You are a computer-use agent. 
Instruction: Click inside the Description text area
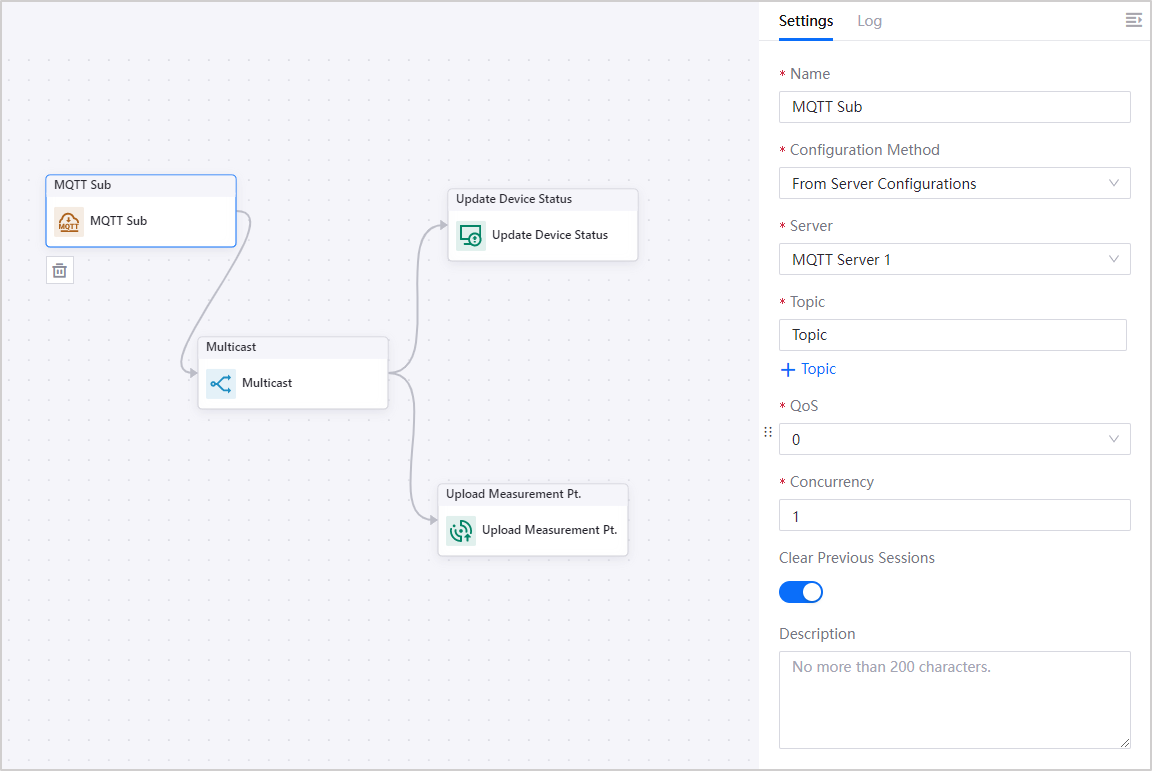954,699
